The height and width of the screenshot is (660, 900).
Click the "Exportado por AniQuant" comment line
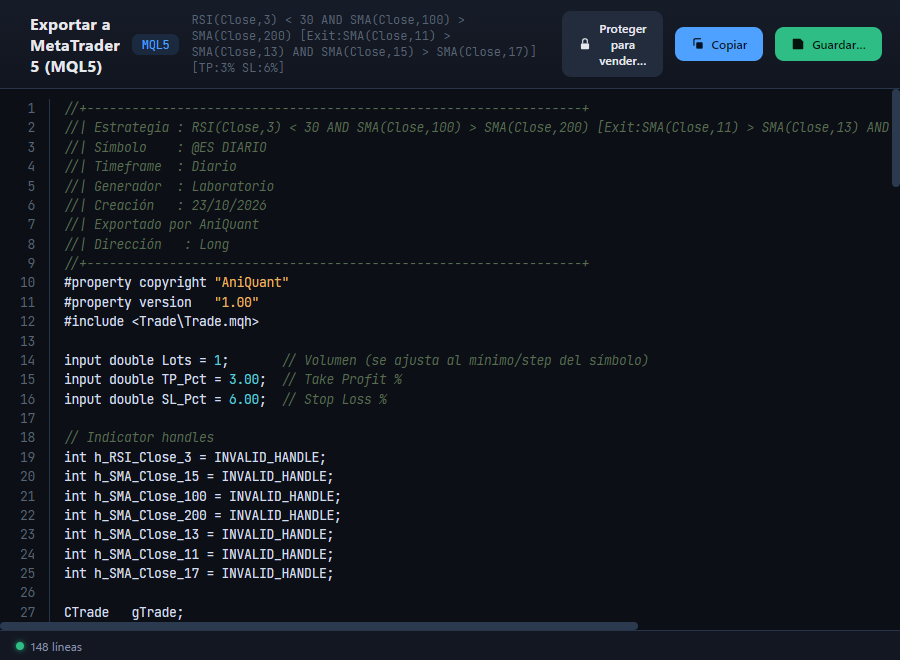coord(161,224)
